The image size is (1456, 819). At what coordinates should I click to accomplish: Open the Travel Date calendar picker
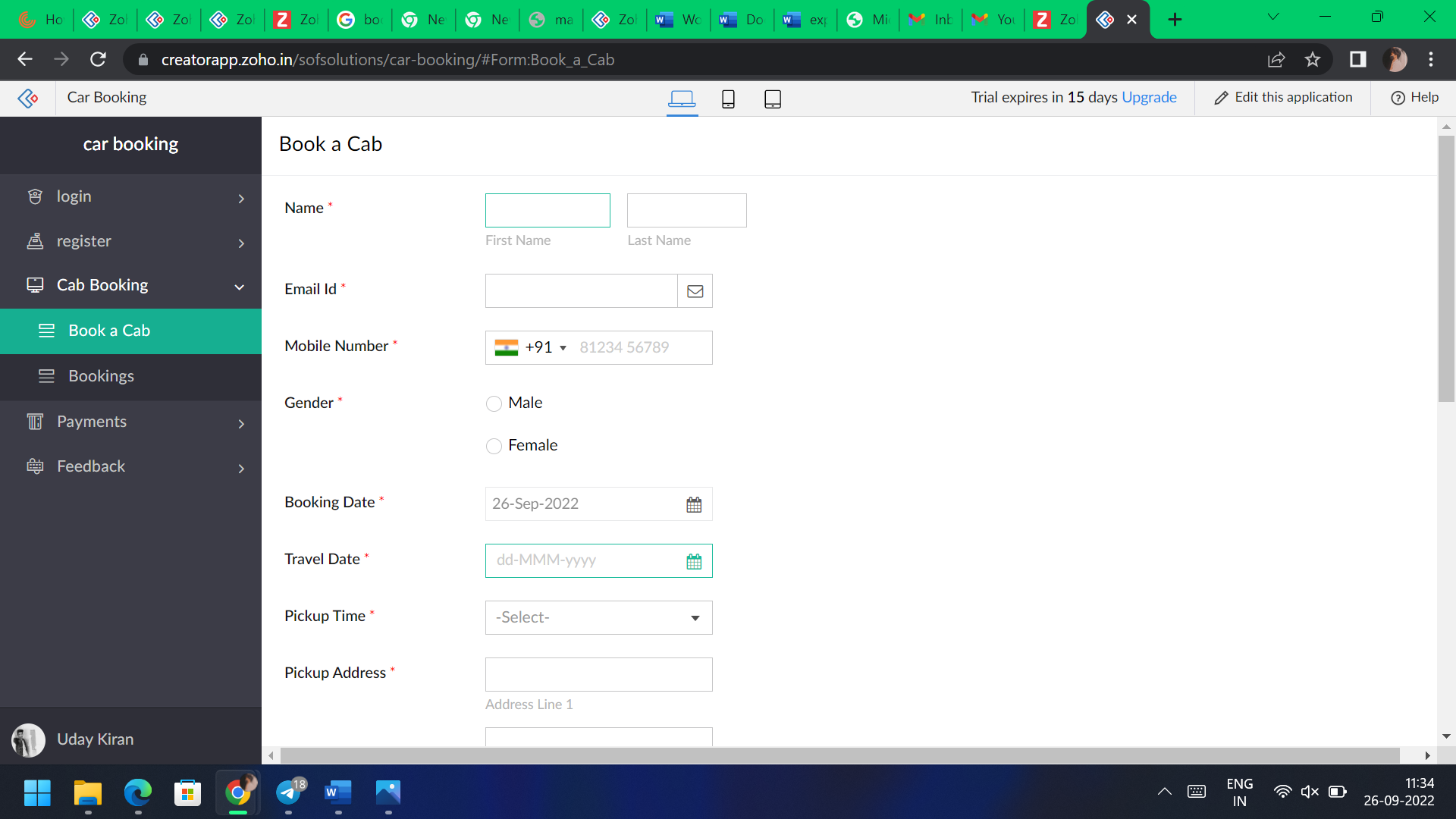pos(693,560)
